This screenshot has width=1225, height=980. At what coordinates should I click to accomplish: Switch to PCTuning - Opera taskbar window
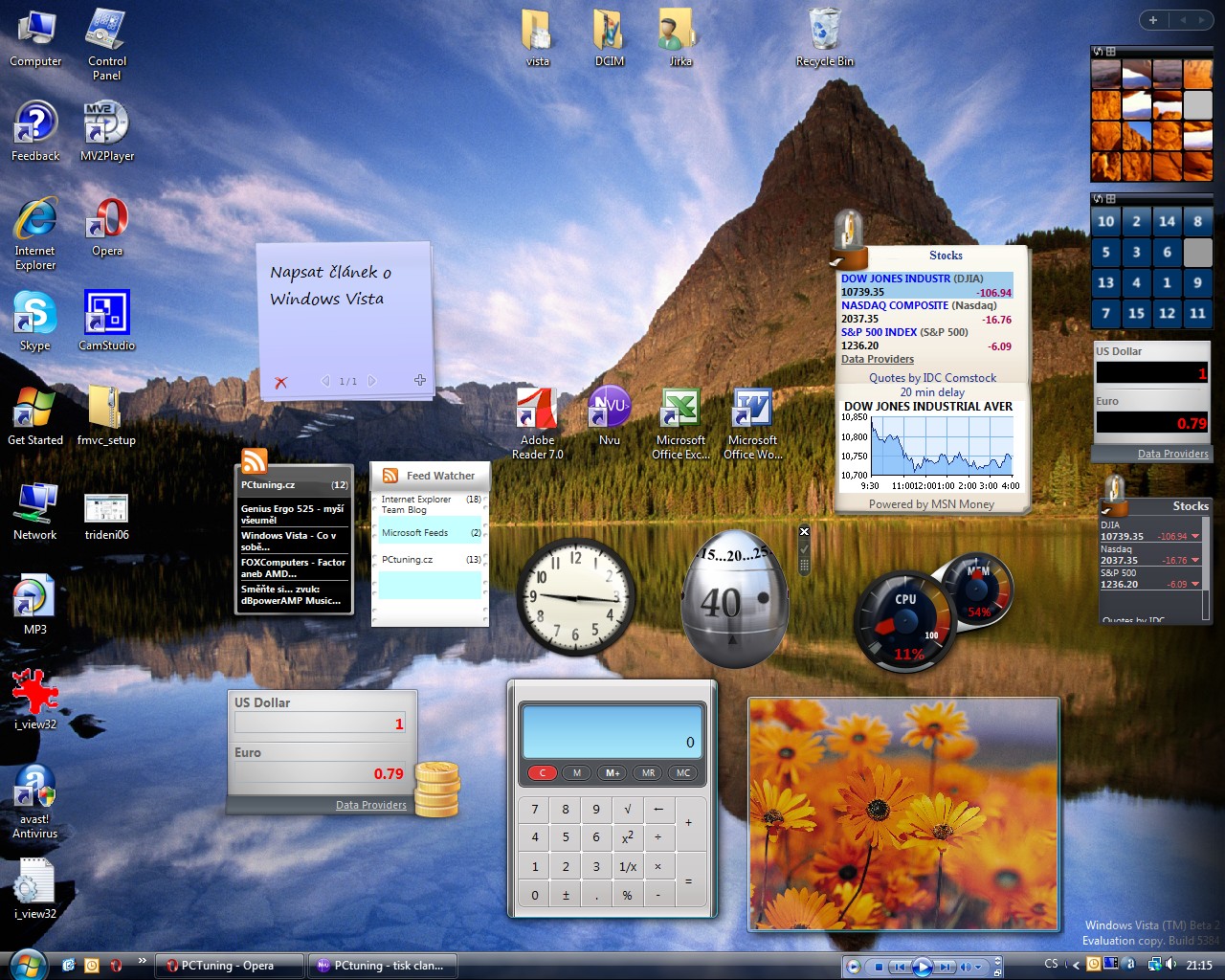coord(230,966)
